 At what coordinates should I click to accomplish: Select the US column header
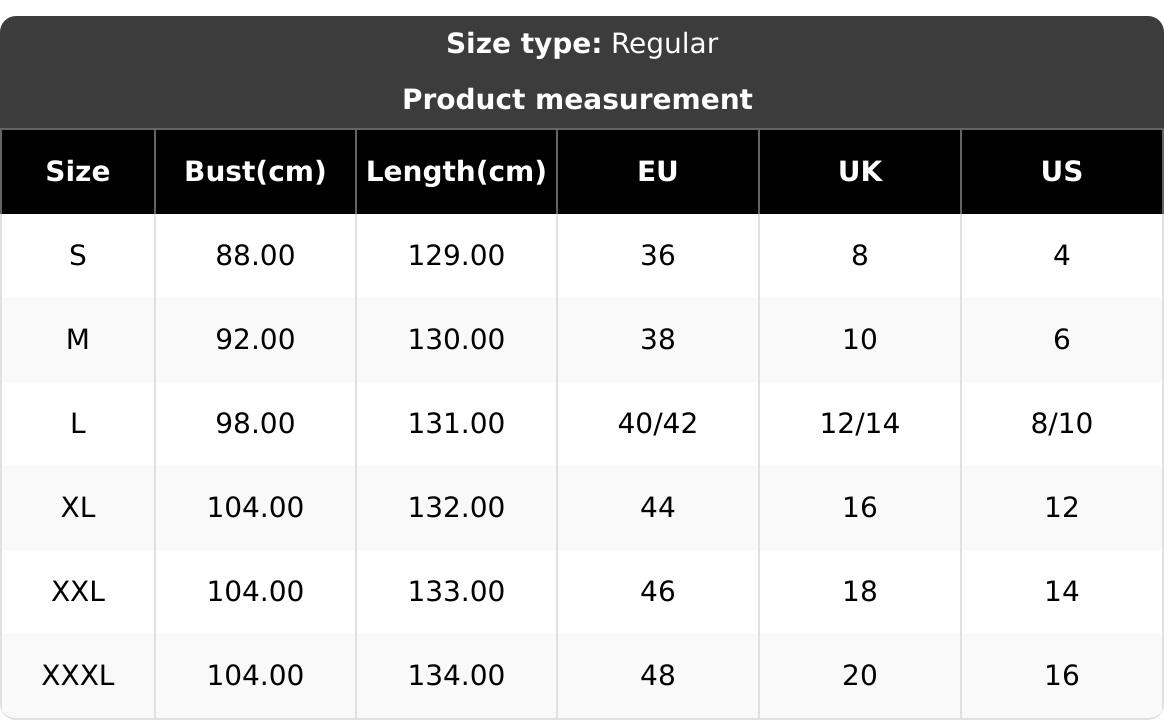(x=1061, y=172)
